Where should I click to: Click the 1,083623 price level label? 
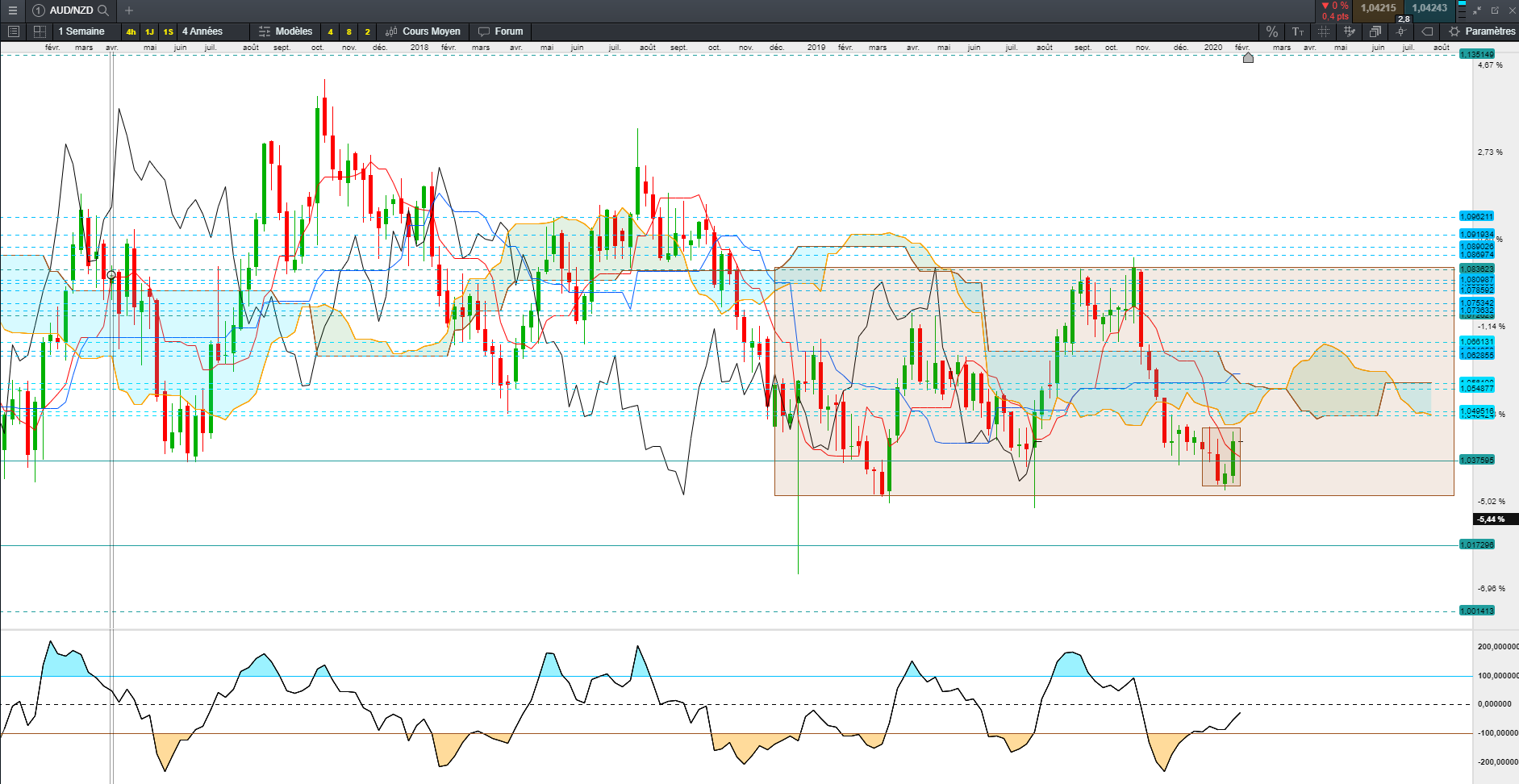pyautogui.click(x=1477, y=269)
